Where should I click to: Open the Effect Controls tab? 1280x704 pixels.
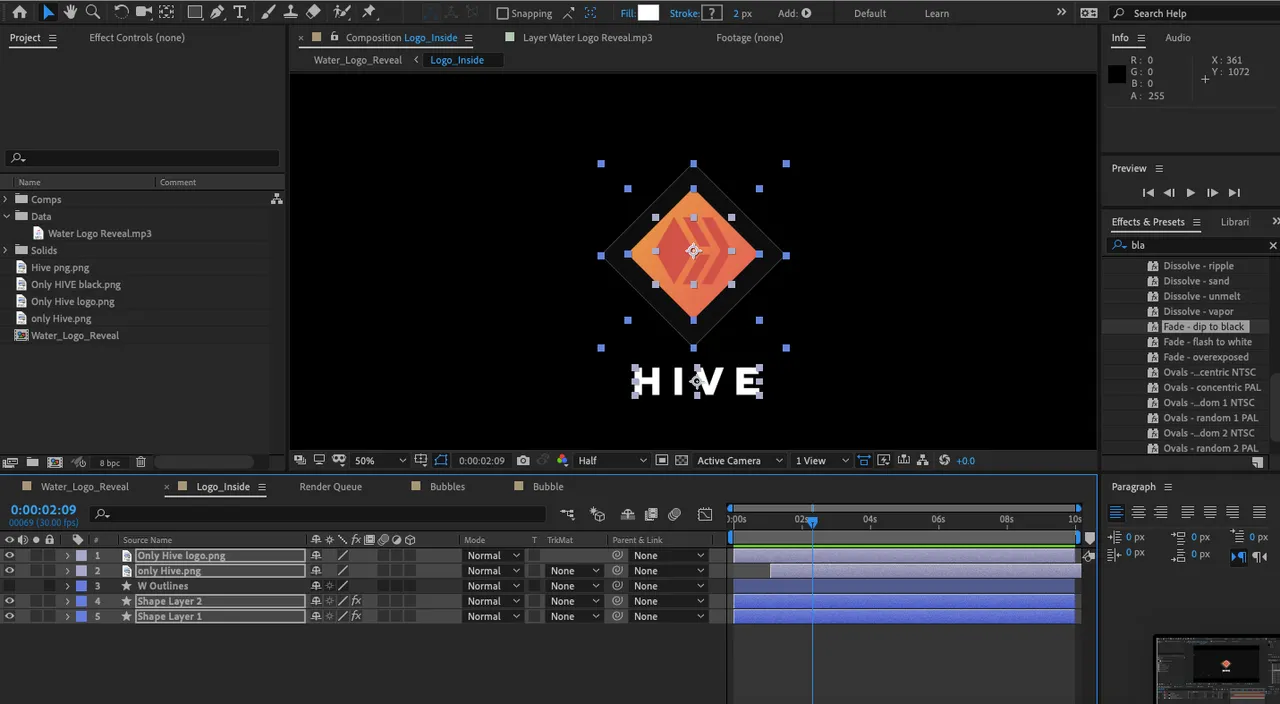[137, 38]
